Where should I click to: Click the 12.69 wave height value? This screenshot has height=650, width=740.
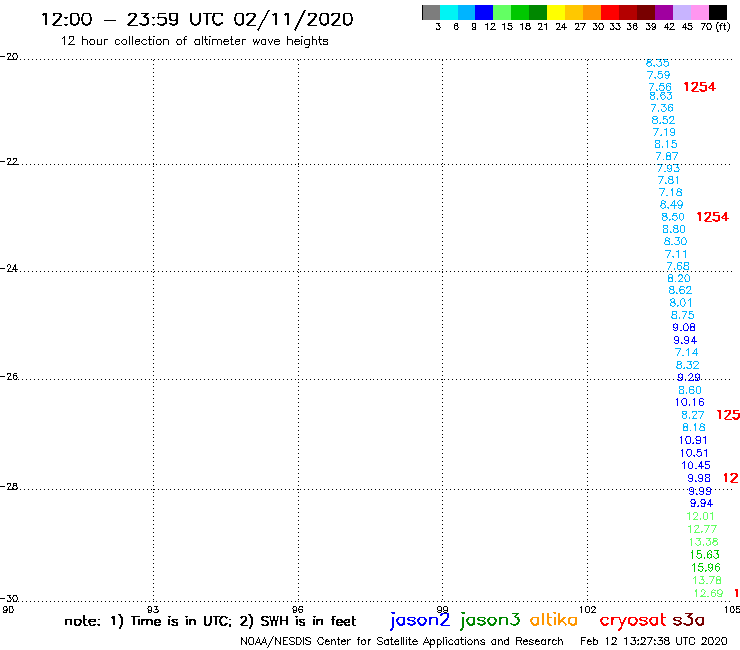pyautogui.click(x=708, y=593)
